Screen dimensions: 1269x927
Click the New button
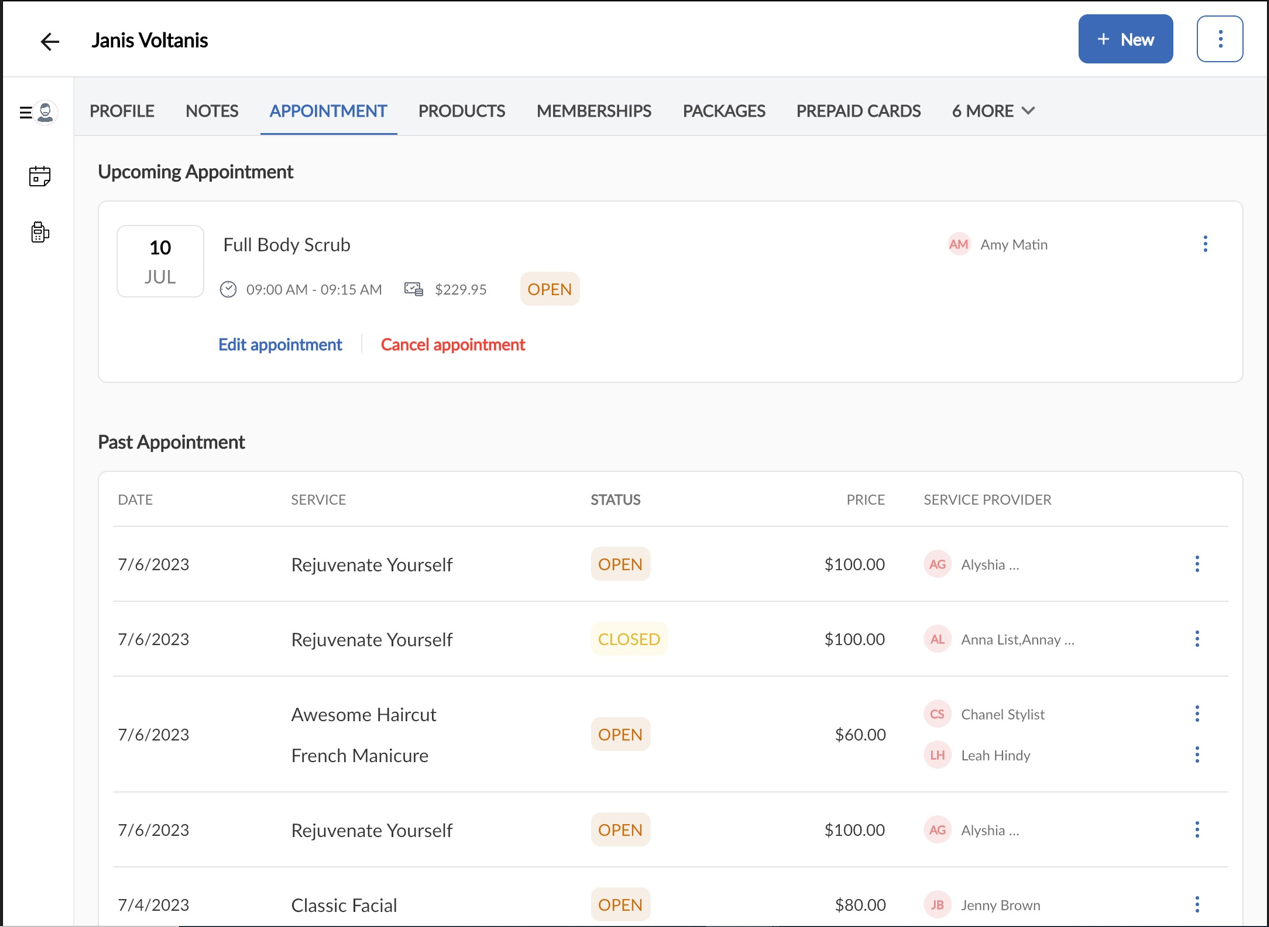[x=1125, y=39]
